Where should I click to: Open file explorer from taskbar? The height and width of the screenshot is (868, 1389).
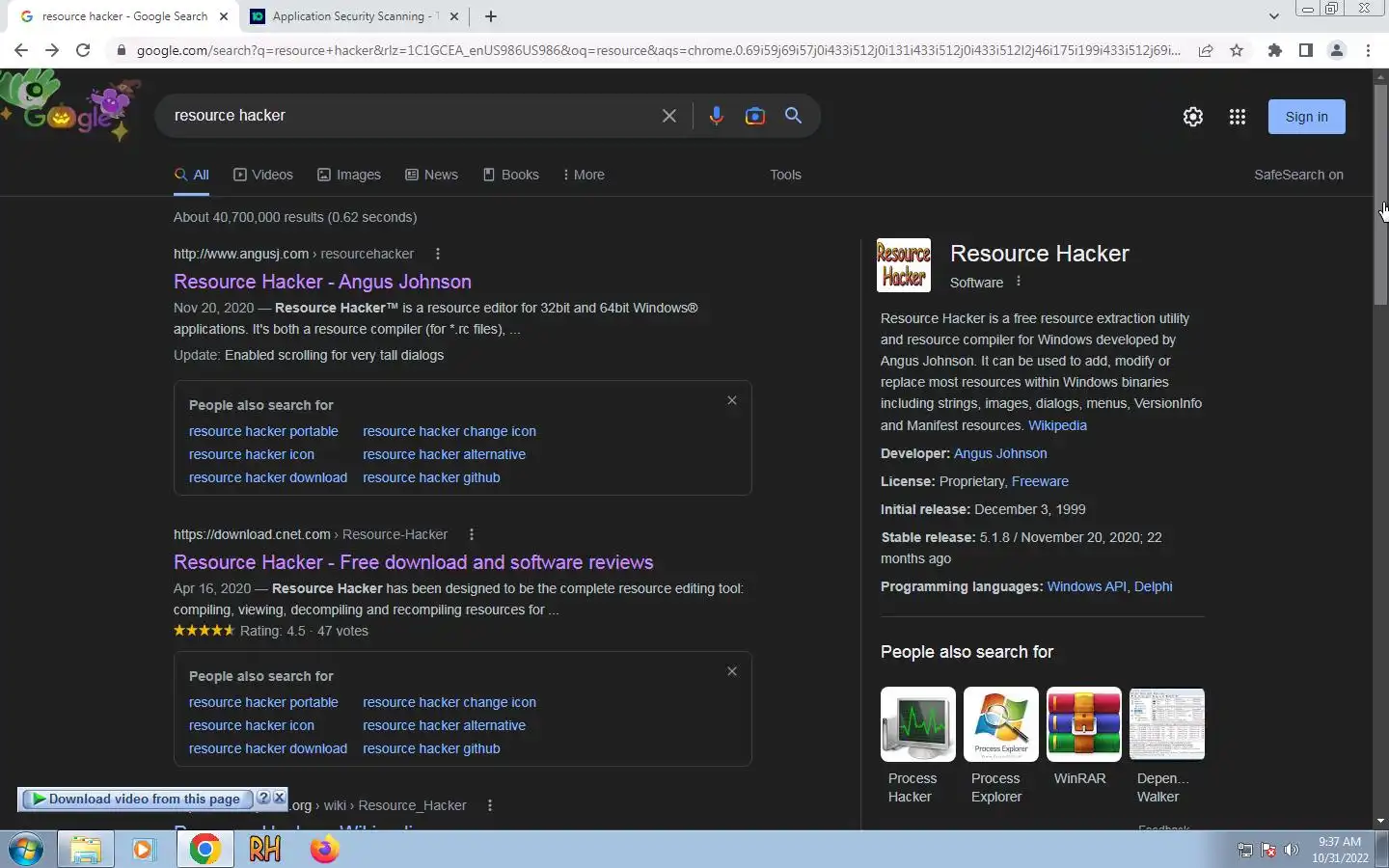coord(86,850)
